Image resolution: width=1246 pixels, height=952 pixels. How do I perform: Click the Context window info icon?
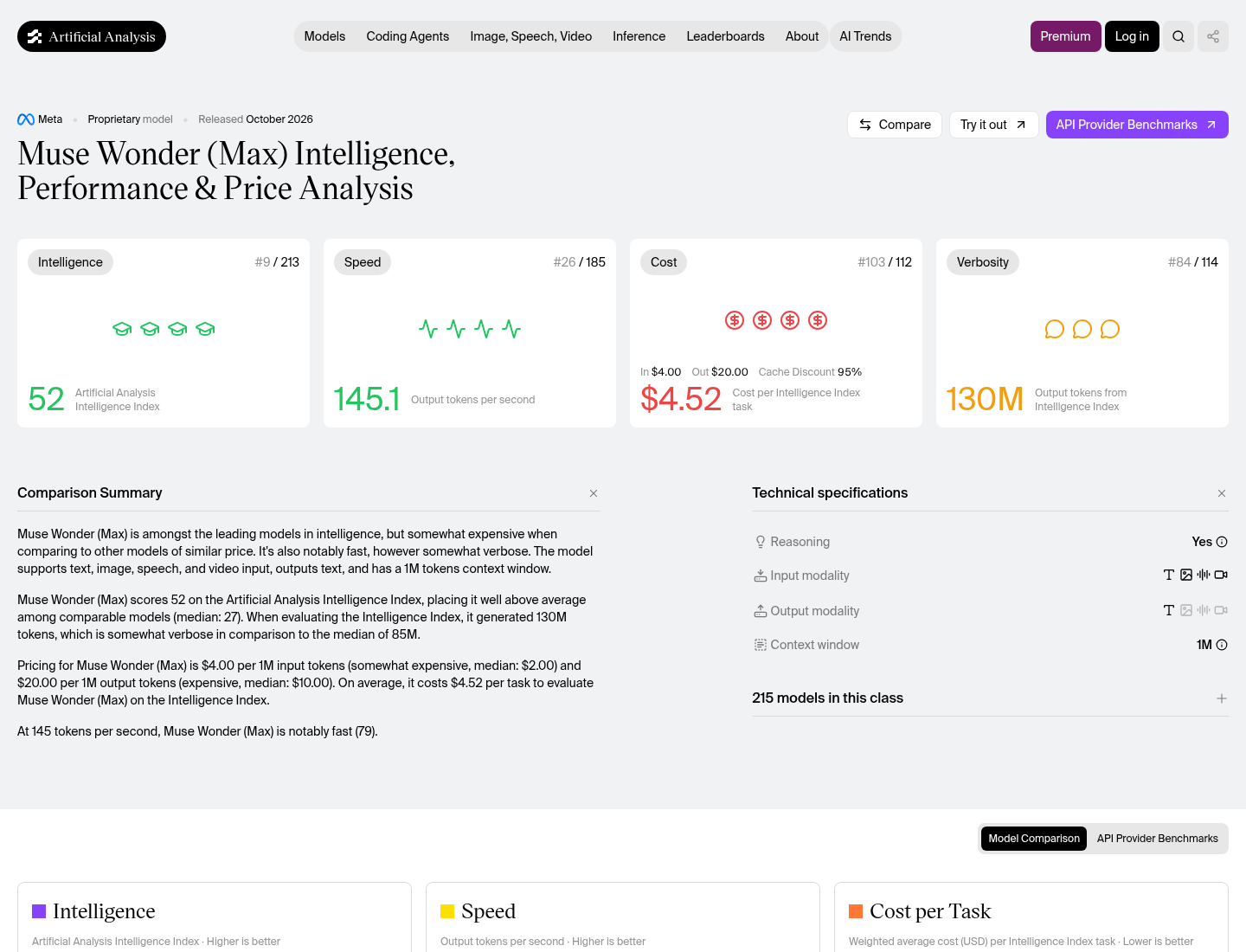1222,645
